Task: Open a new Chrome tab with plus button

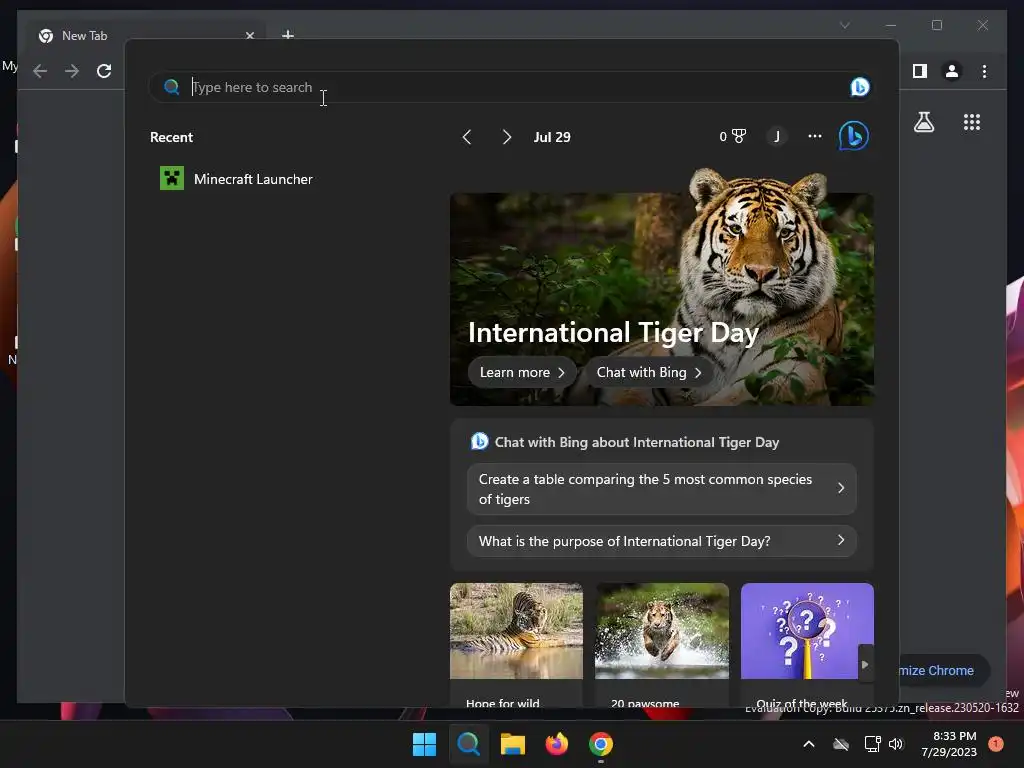Action: [288, 34]
